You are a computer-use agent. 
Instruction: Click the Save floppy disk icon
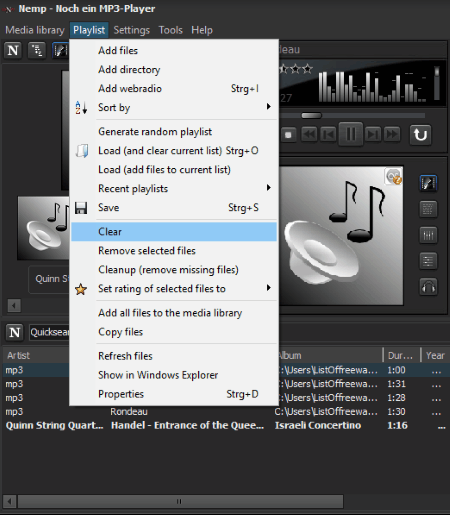click(81, 208)
